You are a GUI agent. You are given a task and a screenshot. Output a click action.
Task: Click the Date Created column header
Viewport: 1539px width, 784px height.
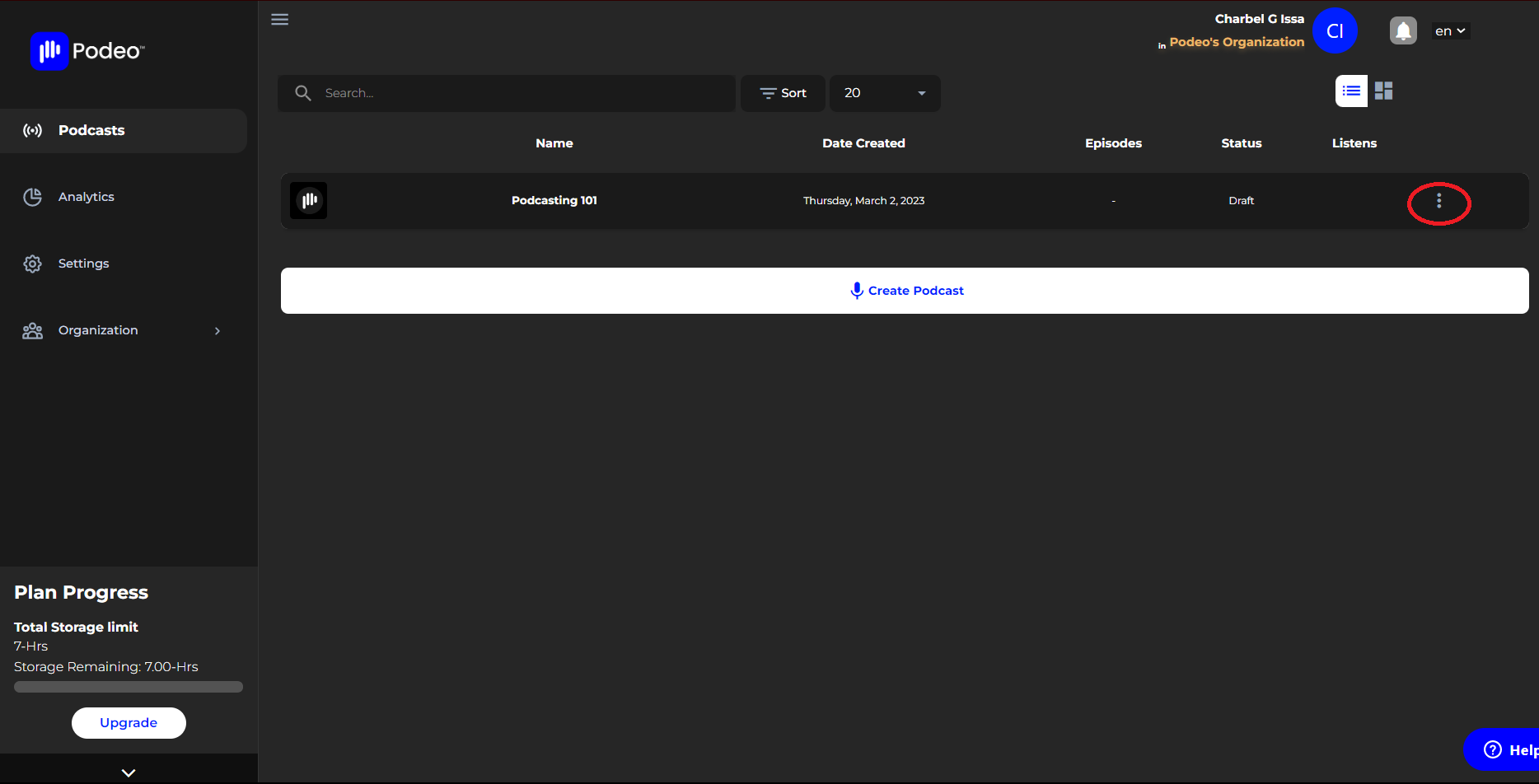[863, 143]
